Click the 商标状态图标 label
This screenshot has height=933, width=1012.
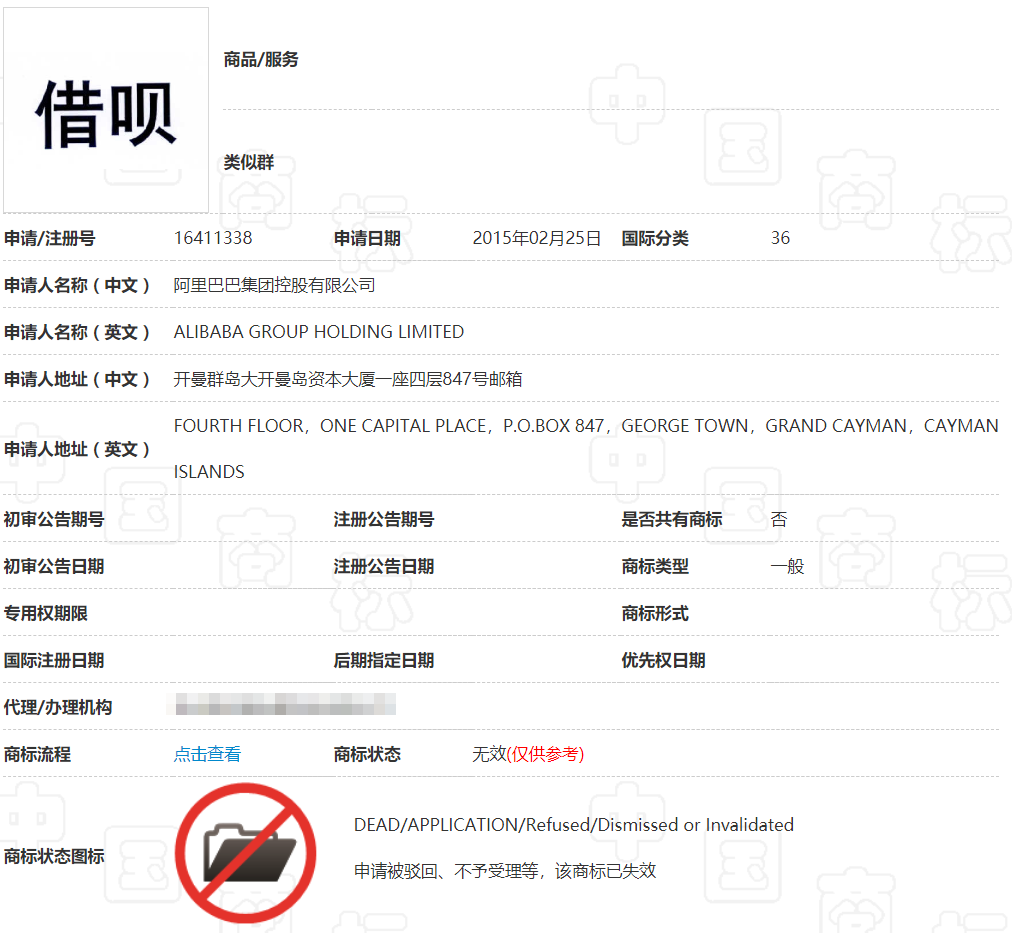54,856
